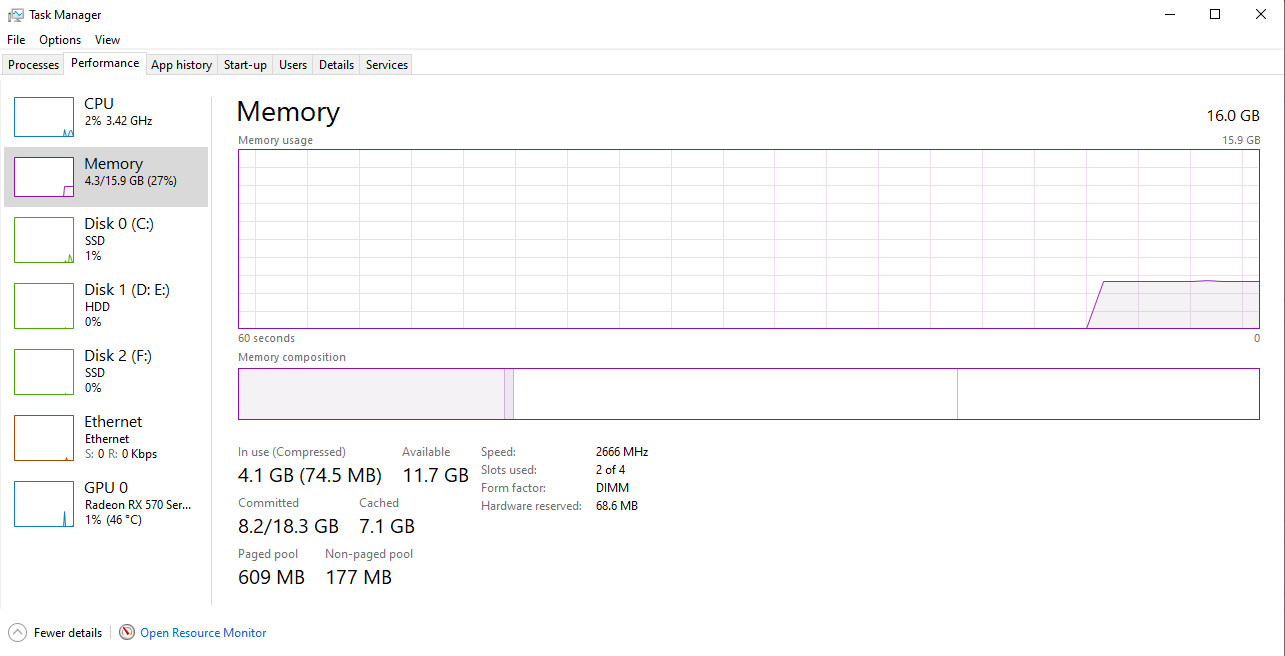Viewport: 1285px width, 656px height.
Task: Click the Memory usage history graph
Action: (x=748, y=239)
